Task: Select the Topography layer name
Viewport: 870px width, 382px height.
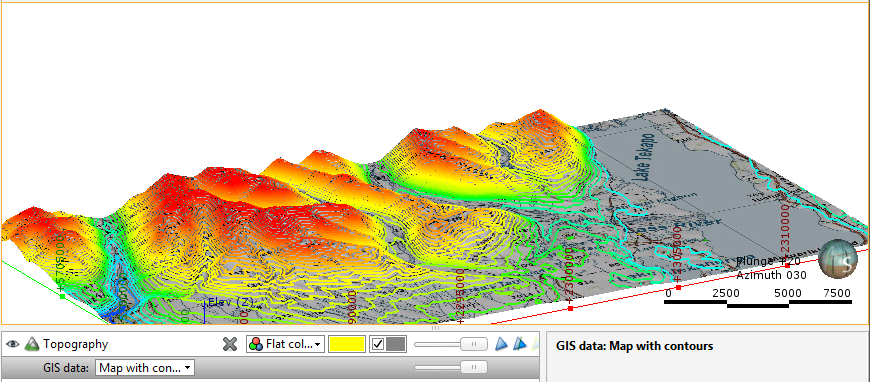Action: (75, 344)
